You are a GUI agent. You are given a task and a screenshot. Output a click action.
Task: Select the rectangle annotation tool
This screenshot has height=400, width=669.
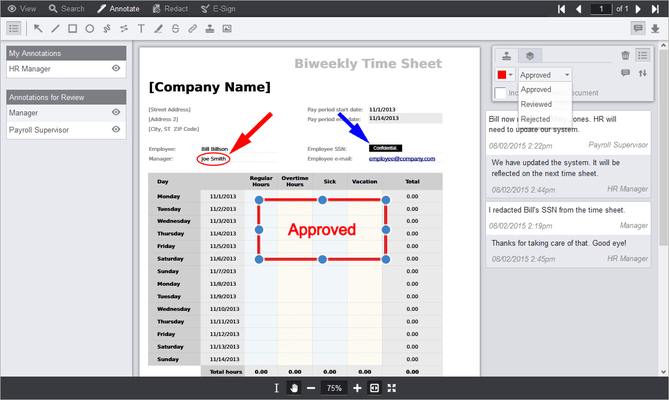(73, 29)
